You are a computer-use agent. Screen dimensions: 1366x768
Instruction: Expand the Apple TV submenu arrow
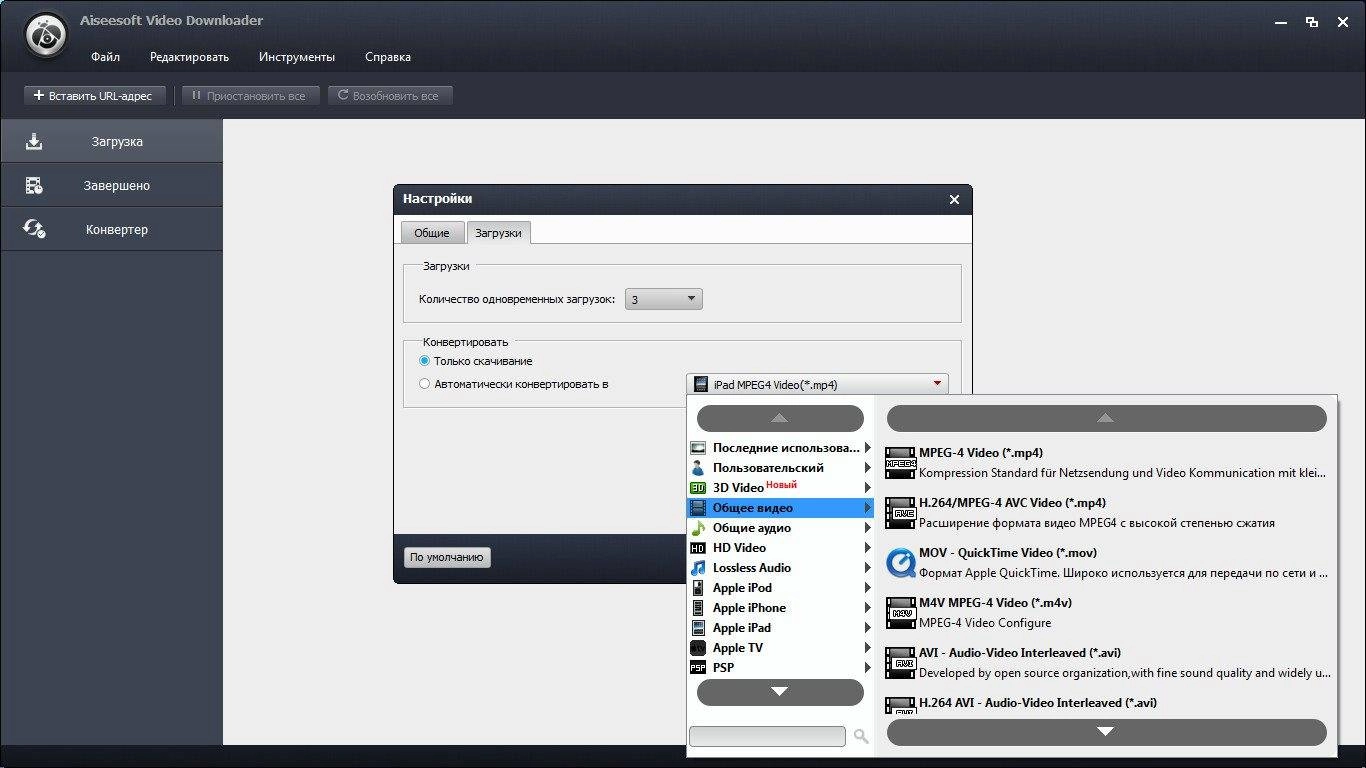click(868, 648)
